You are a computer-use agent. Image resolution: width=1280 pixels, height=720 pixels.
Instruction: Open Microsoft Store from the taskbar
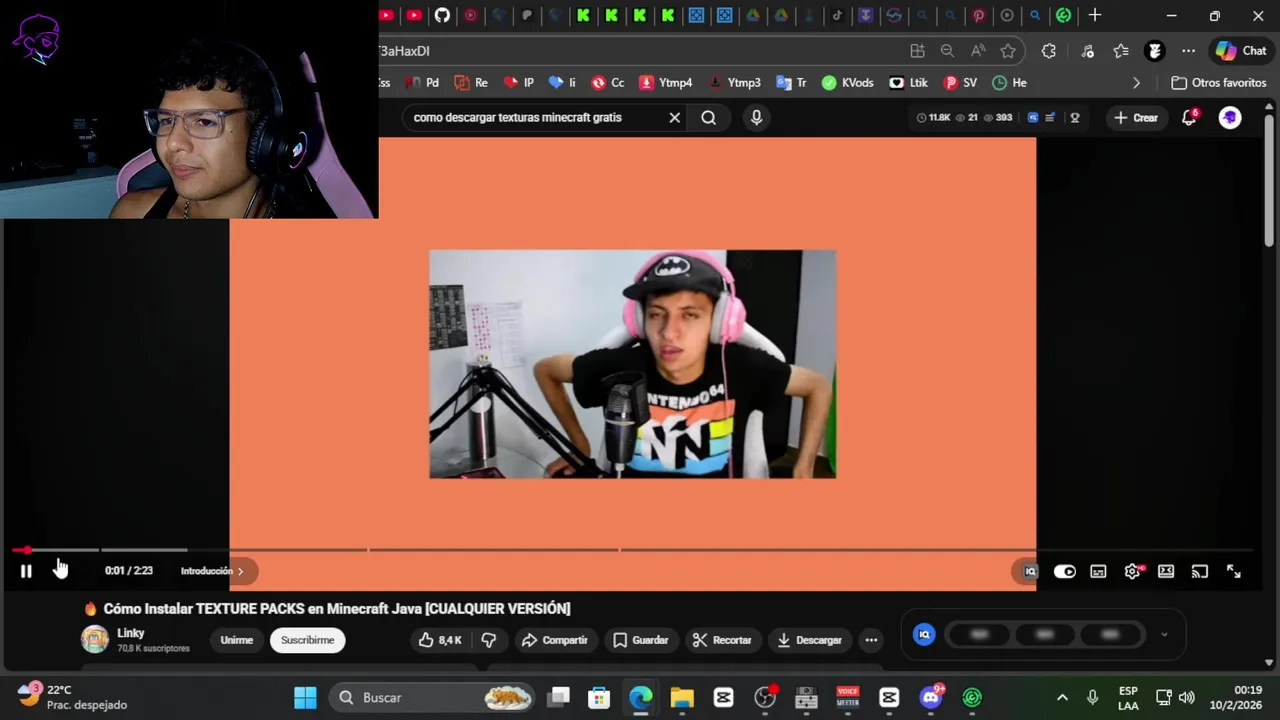click(599, 697)
